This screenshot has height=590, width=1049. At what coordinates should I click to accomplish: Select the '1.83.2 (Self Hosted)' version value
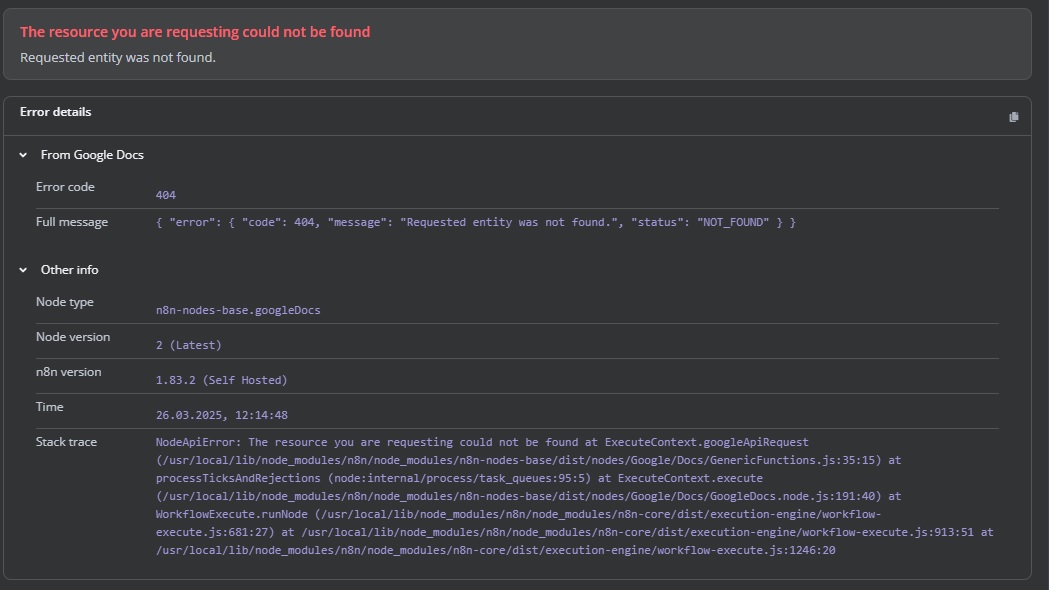[221, 380]
